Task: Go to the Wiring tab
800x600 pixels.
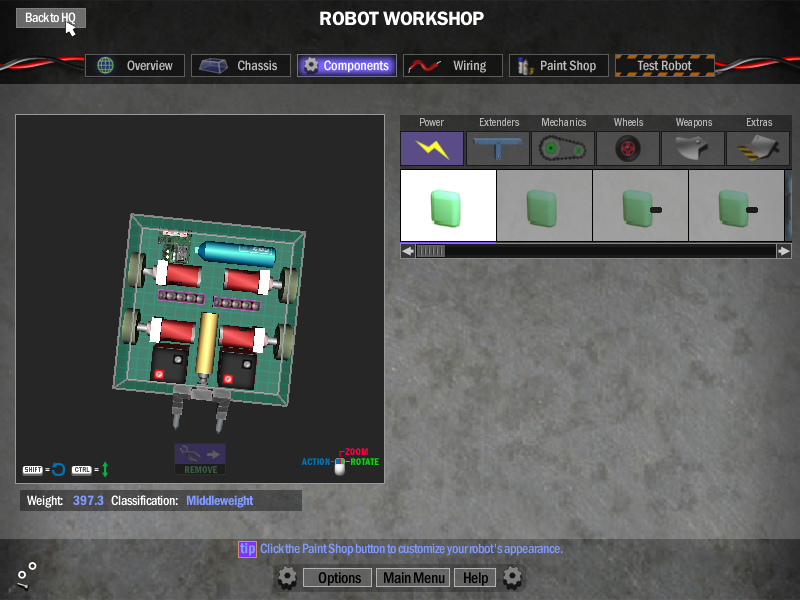Action: 453,66
